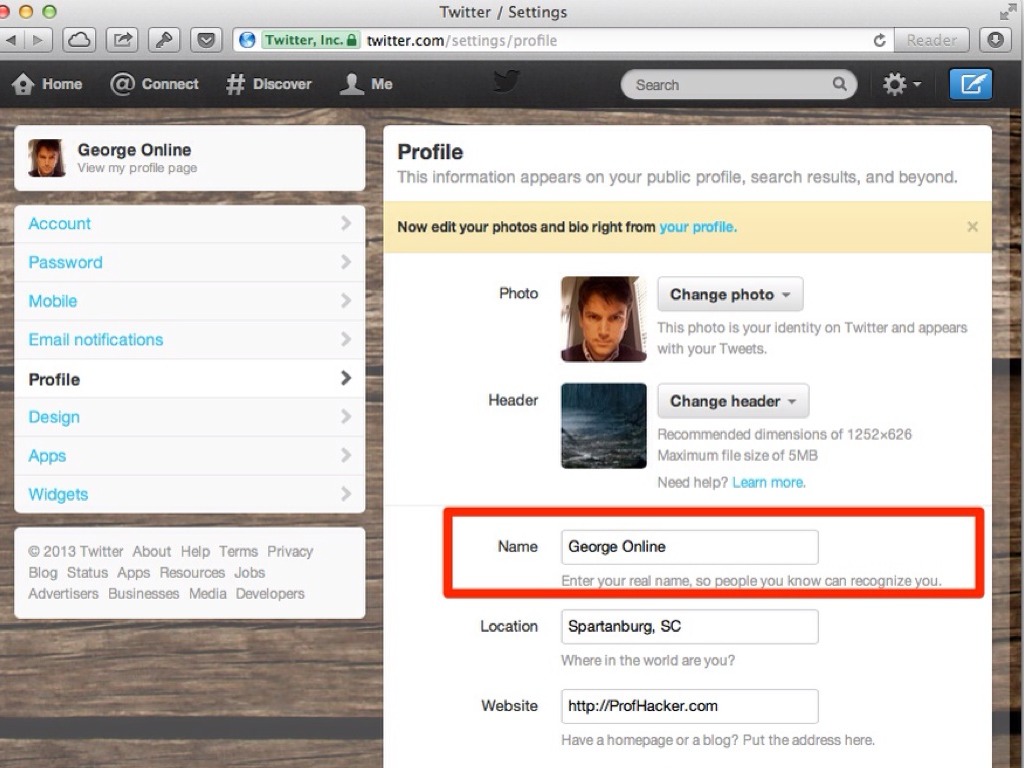Image resolution: width=1024 pixels, height=768 pixels.
Task: Open Account settings in sidebar
Action: [189, 224]
